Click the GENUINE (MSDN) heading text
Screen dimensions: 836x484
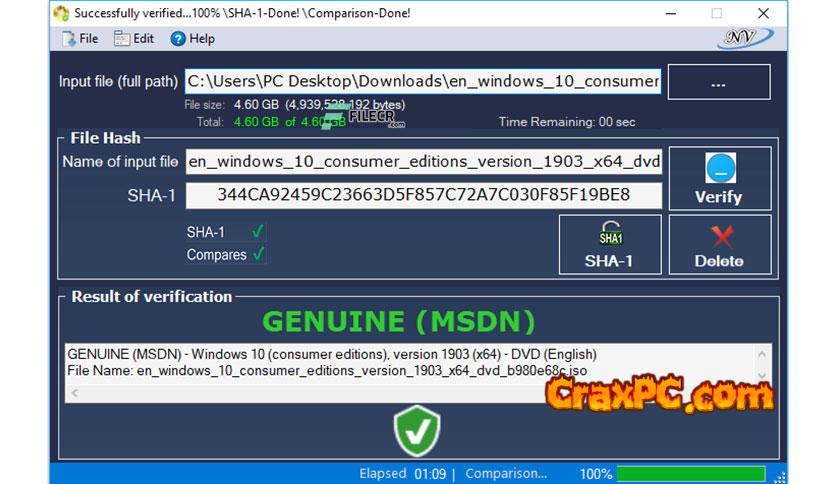[399, 321]
